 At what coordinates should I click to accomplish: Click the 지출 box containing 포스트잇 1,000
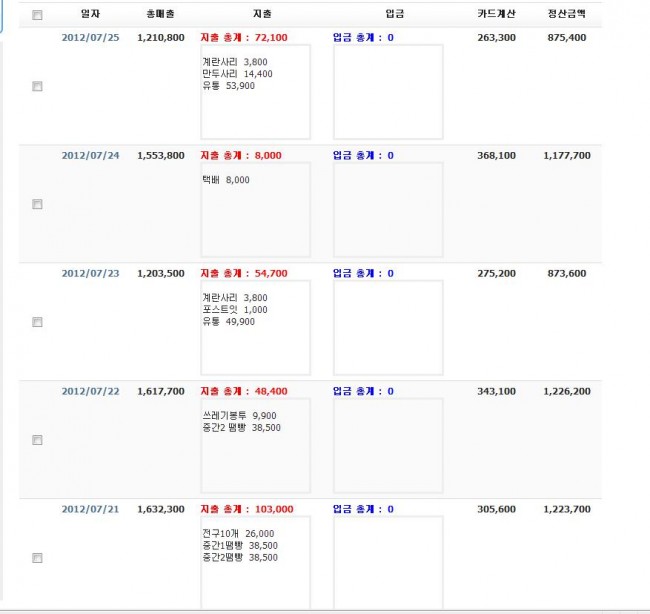(x=255, y=328)
